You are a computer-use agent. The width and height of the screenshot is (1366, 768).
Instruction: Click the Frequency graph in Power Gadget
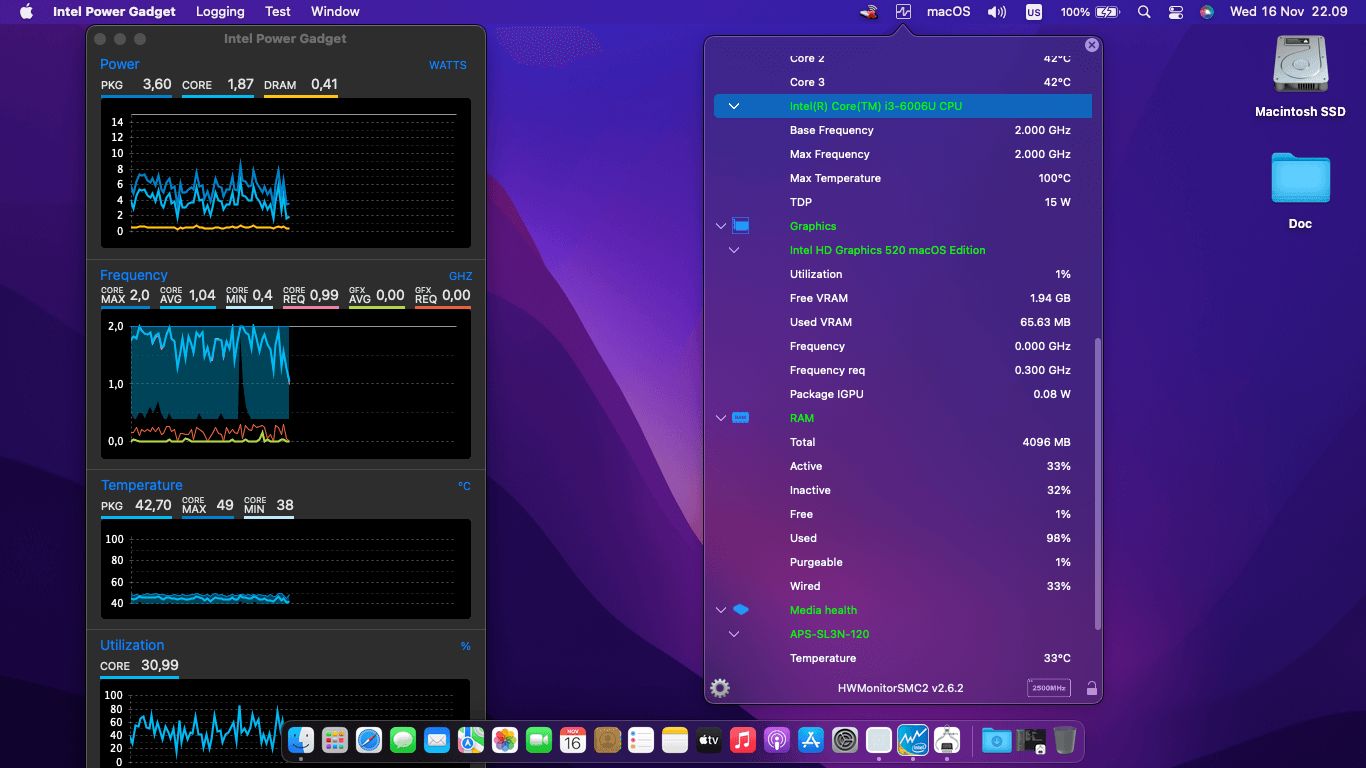pyautogui.click(x=286, y=385)
